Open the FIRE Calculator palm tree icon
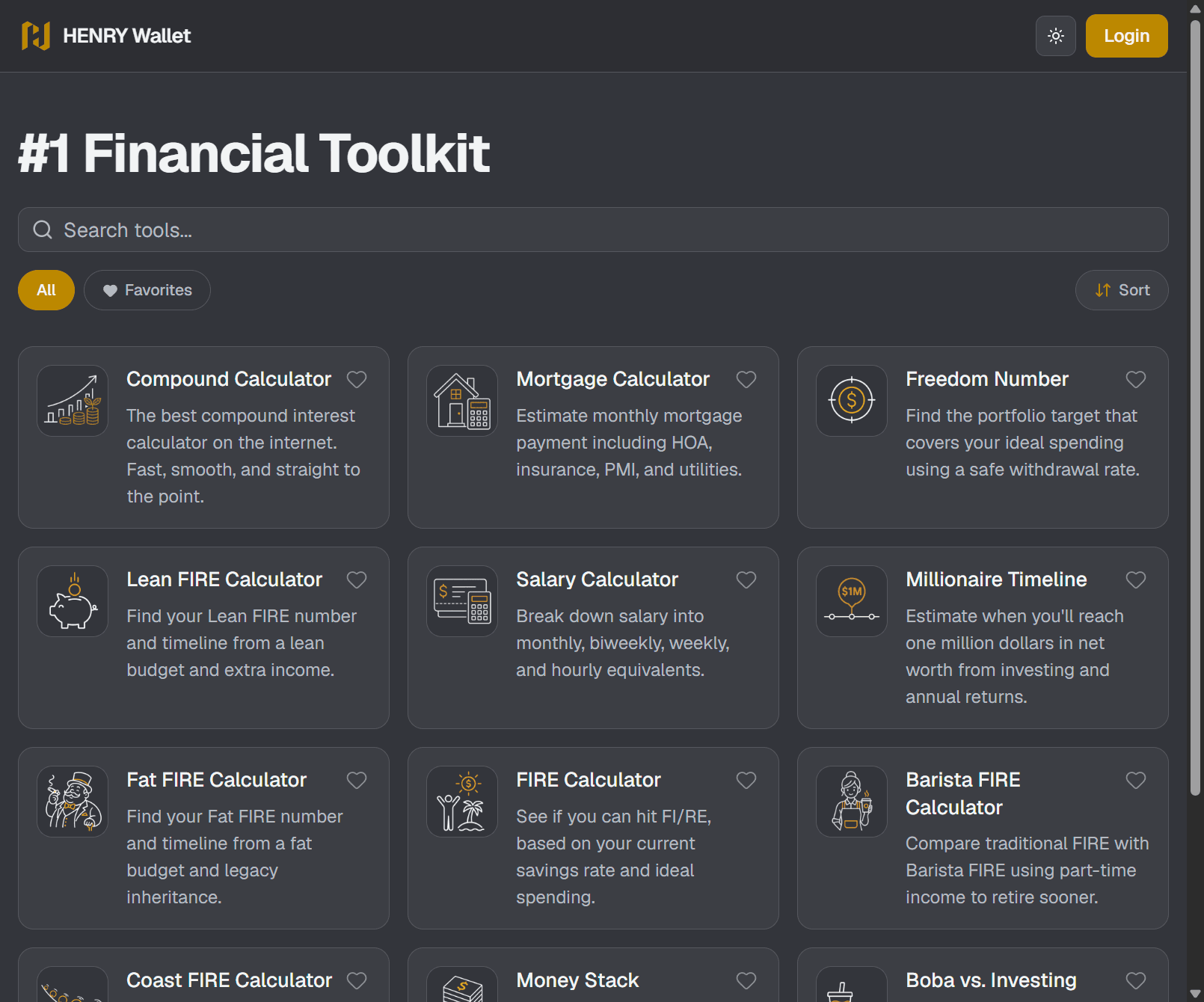Screen dimensions: 1204x1002 tap(462, 802)
